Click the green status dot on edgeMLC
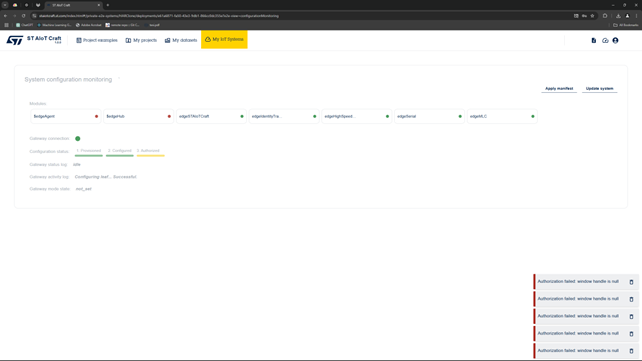Viewport: 642px width, 361px height. click(533, 116)
